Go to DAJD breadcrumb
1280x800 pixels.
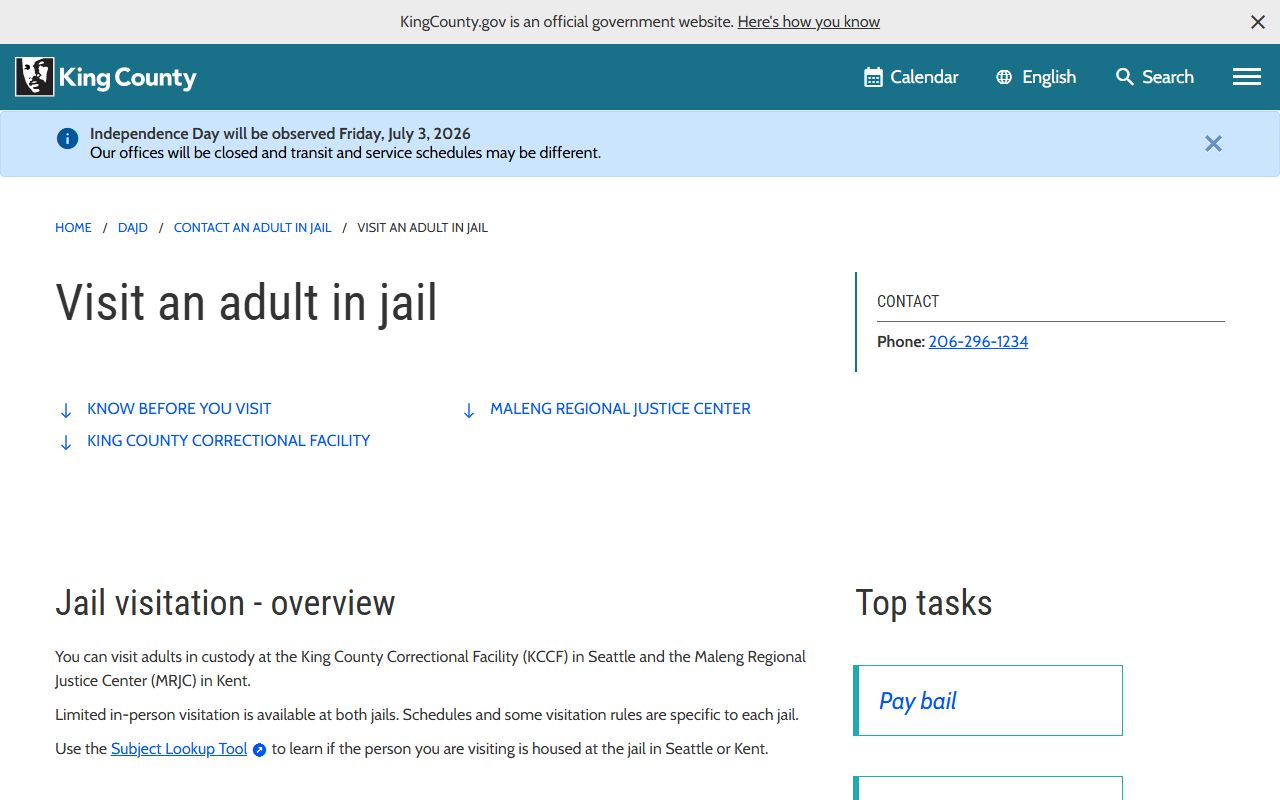click(x=133, y=228)
